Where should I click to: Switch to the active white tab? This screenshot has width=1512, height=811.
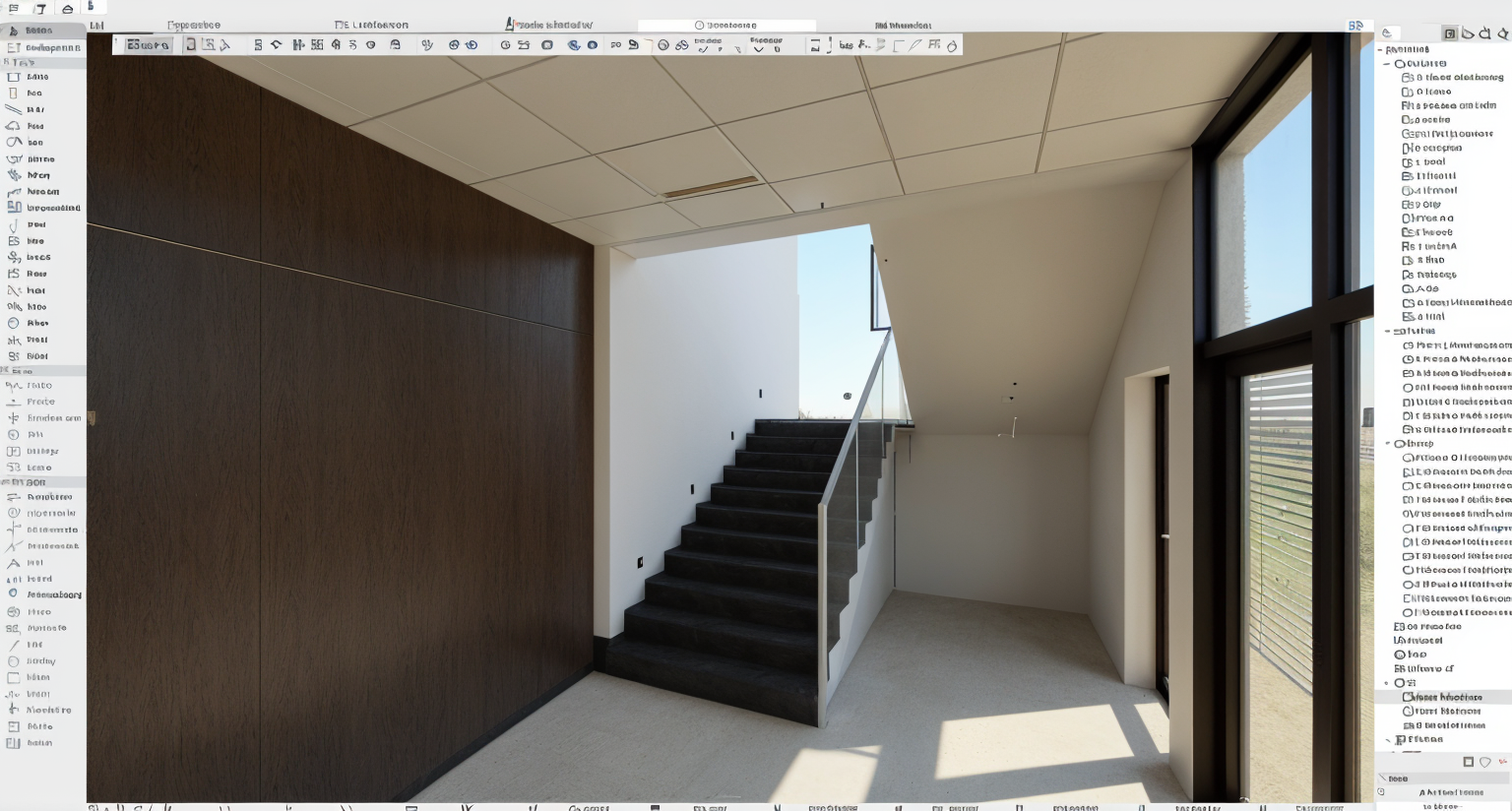point(726,26)
